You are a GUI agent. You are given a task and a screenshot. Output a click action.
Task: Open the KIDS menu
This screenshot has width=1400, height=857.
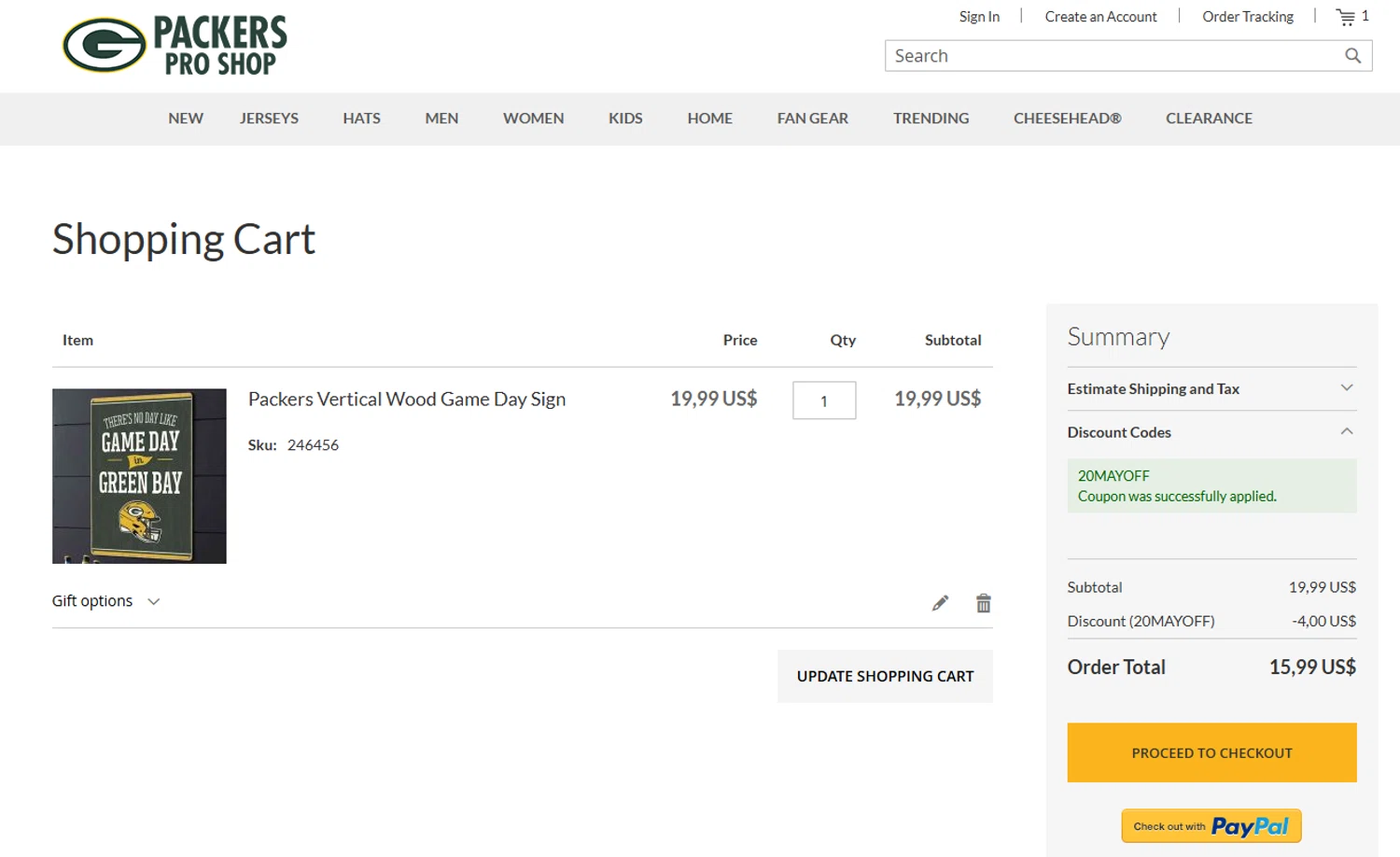(x=625, y=119)
